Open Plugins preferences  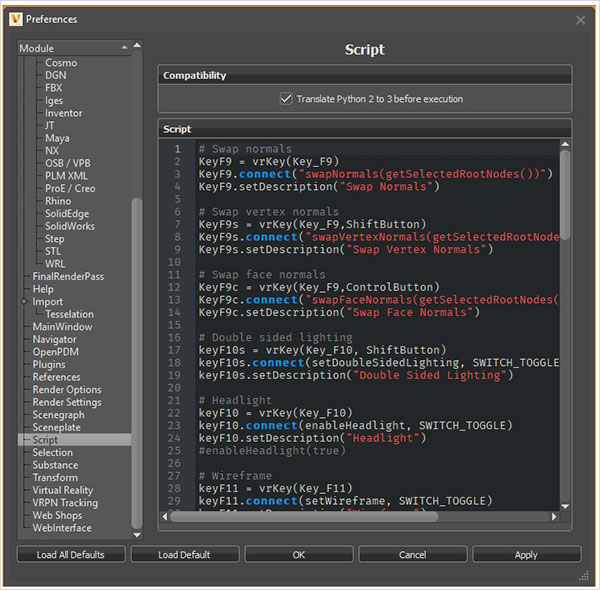coord(49,364)
